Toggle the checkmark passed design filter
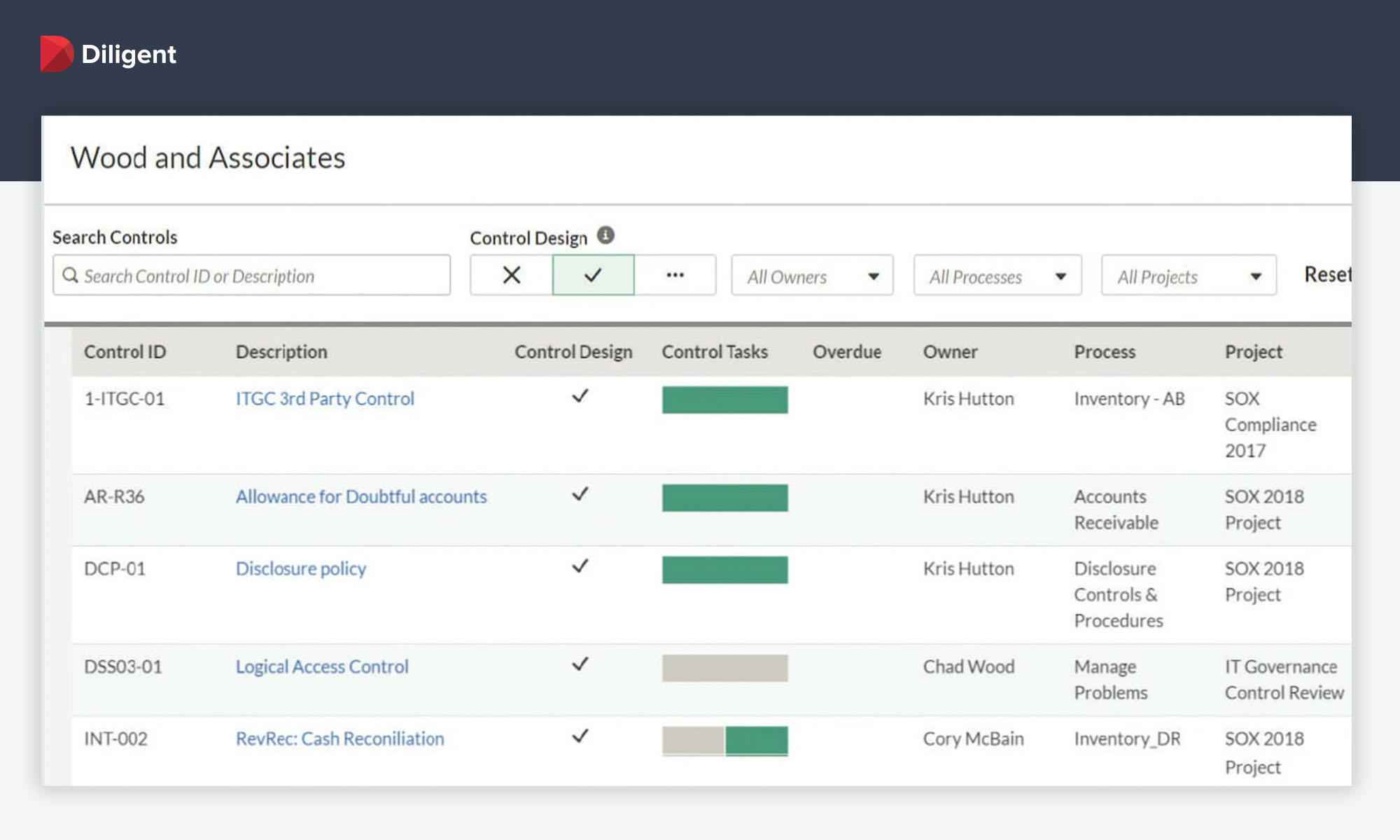 [593, 275]
